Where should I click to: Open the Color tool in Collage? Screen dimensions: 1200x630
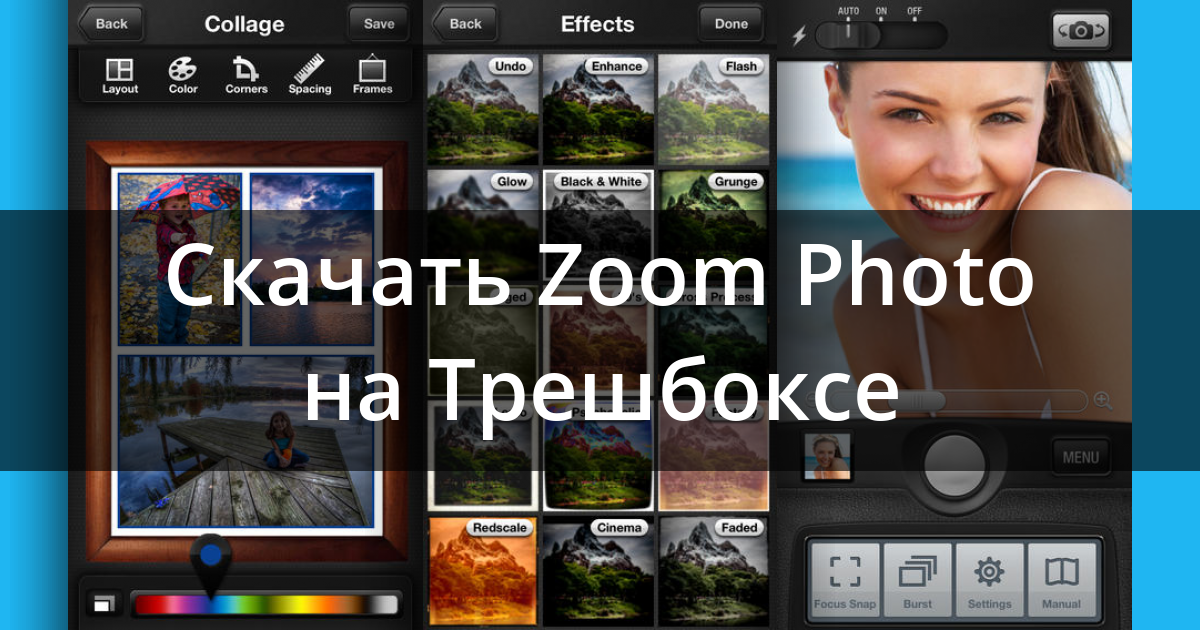(x=183, y=76)
